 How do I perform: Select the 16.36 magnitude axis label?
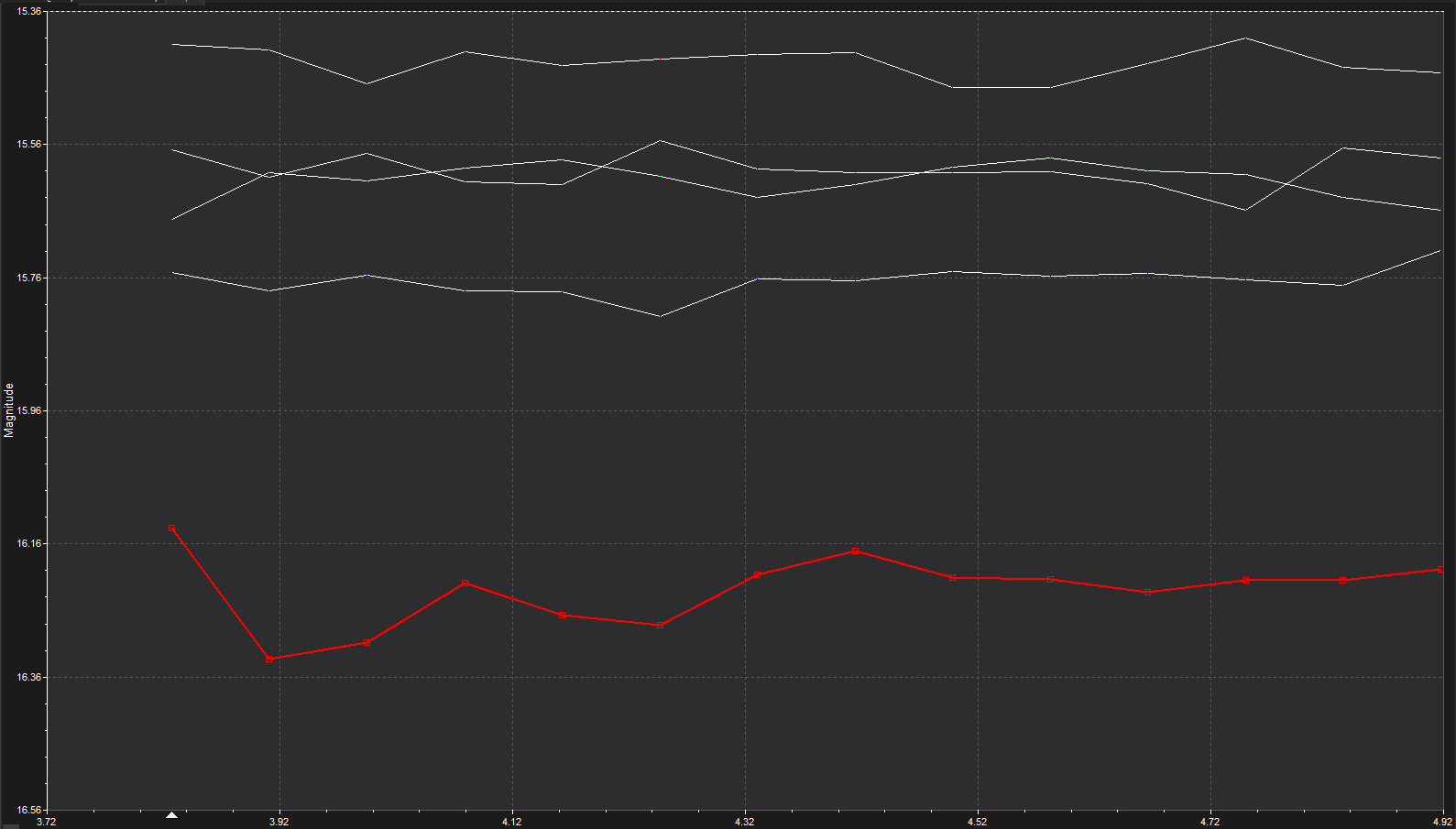(x=28, y=678)
